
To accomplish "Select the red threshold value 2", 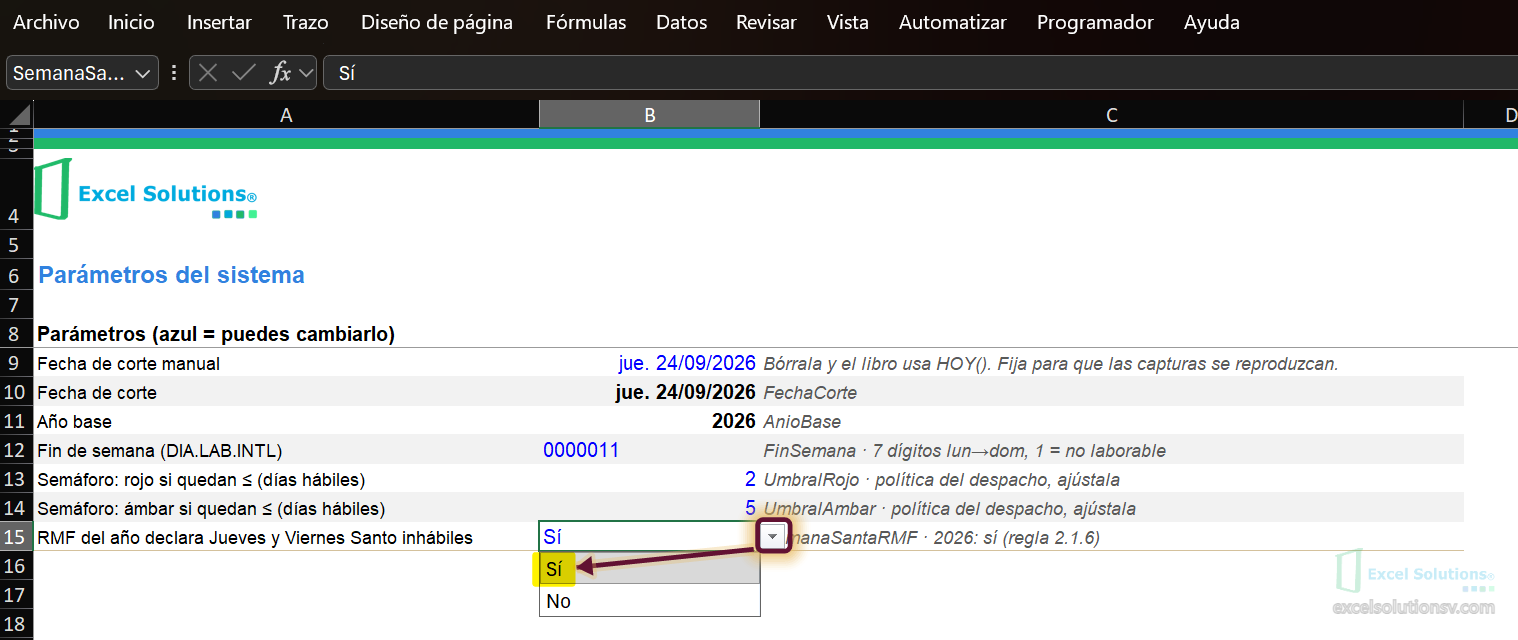I will (649, 479).
